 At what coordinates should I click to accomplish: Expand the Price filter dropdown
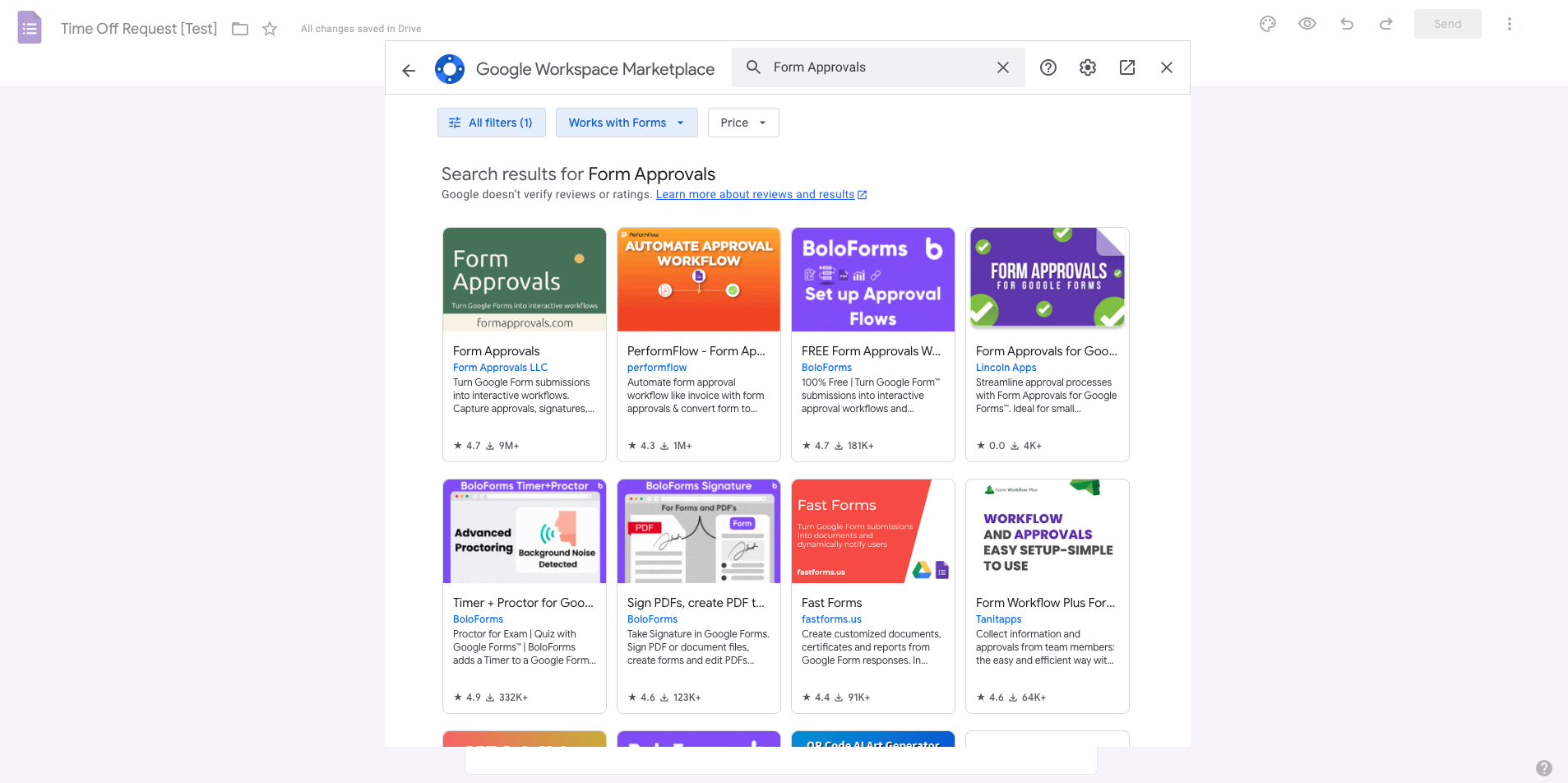click(742, 123)
